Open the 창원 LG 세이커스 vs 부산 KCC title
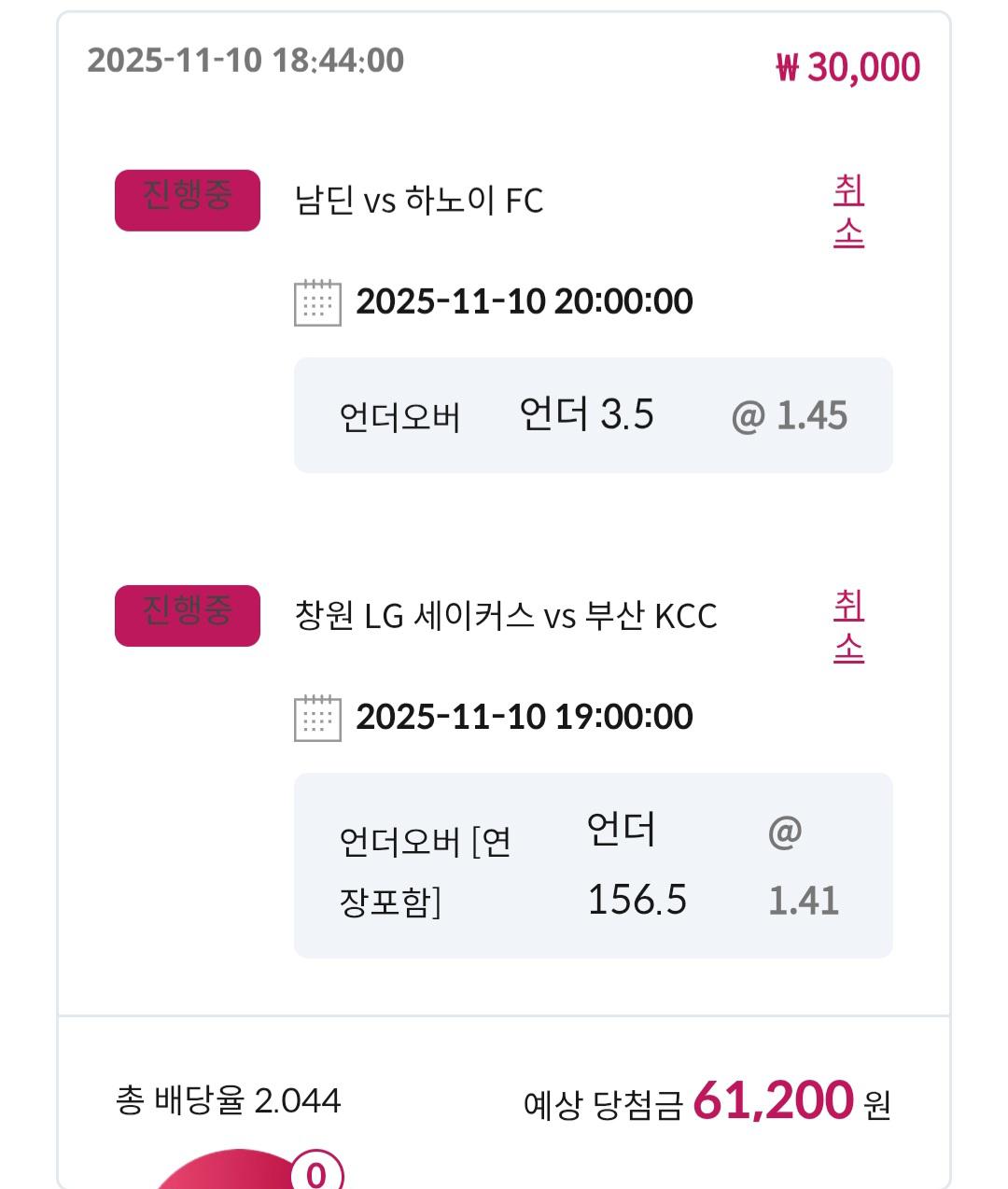The width and height of the screenshot is (1008, 1189). [505, 616]
